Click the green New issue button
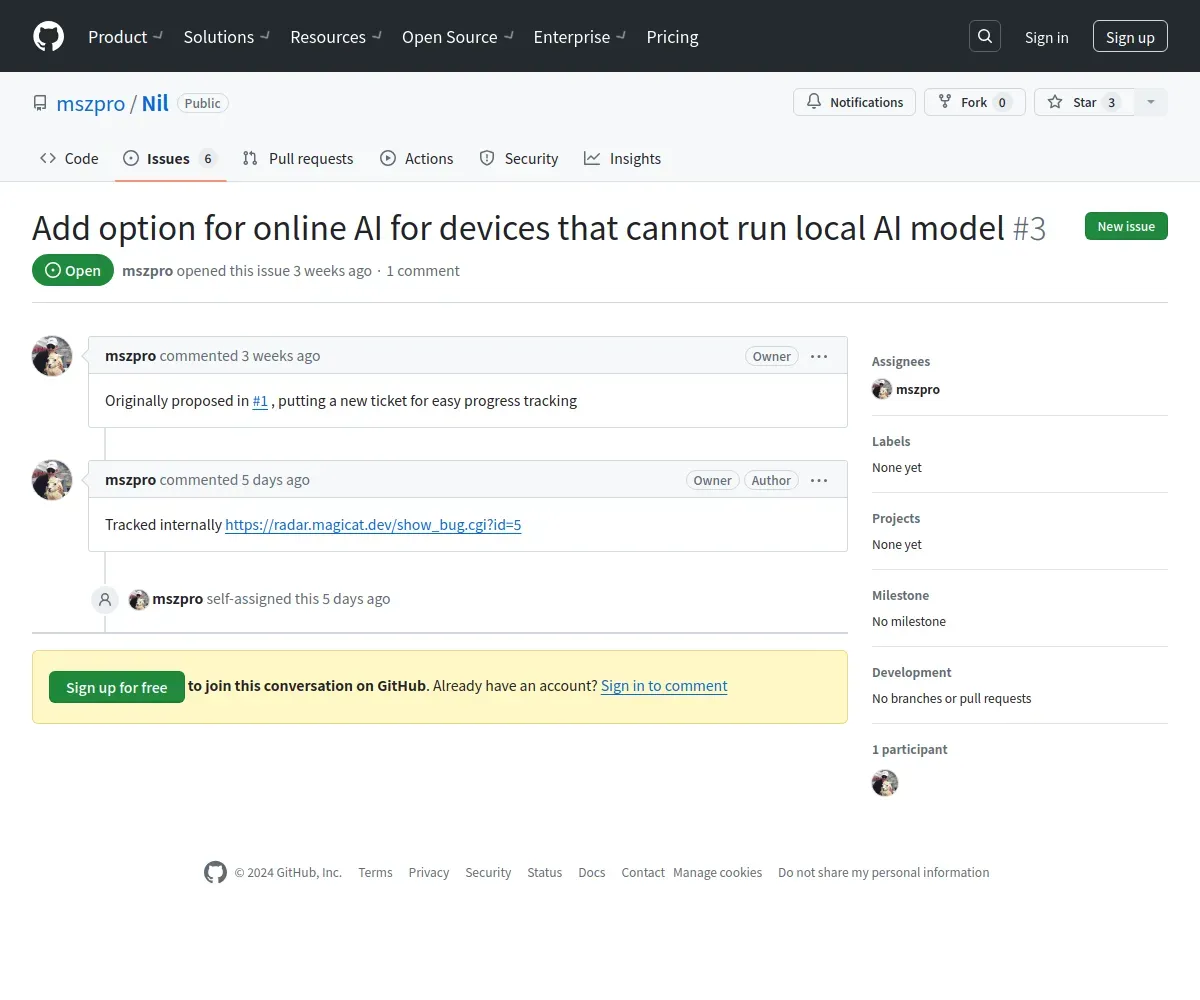Viewport: 1200px width, 1000px height. tap(1126, 226)
